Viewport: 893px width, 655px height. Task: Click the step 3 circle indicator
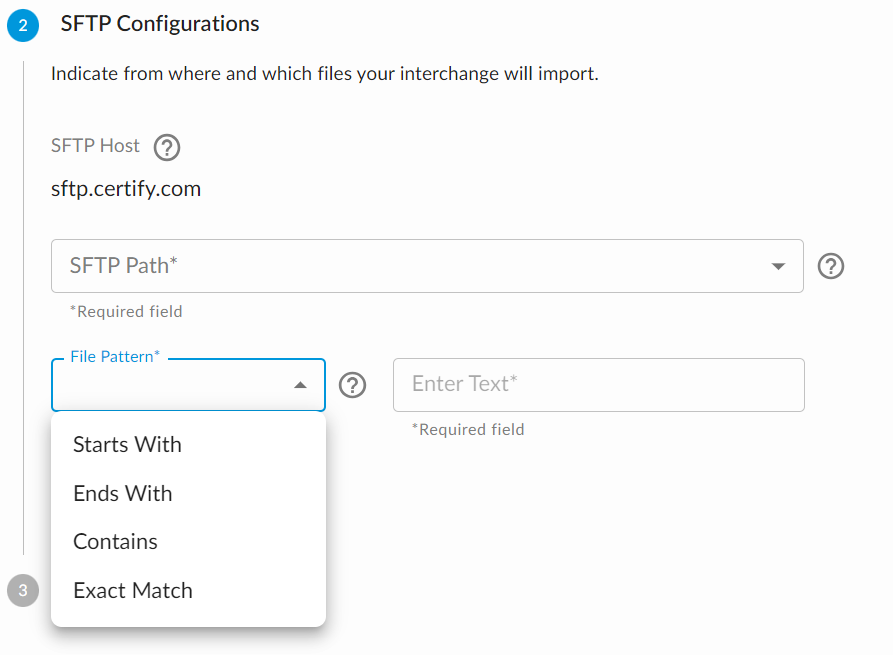point(22,590)
